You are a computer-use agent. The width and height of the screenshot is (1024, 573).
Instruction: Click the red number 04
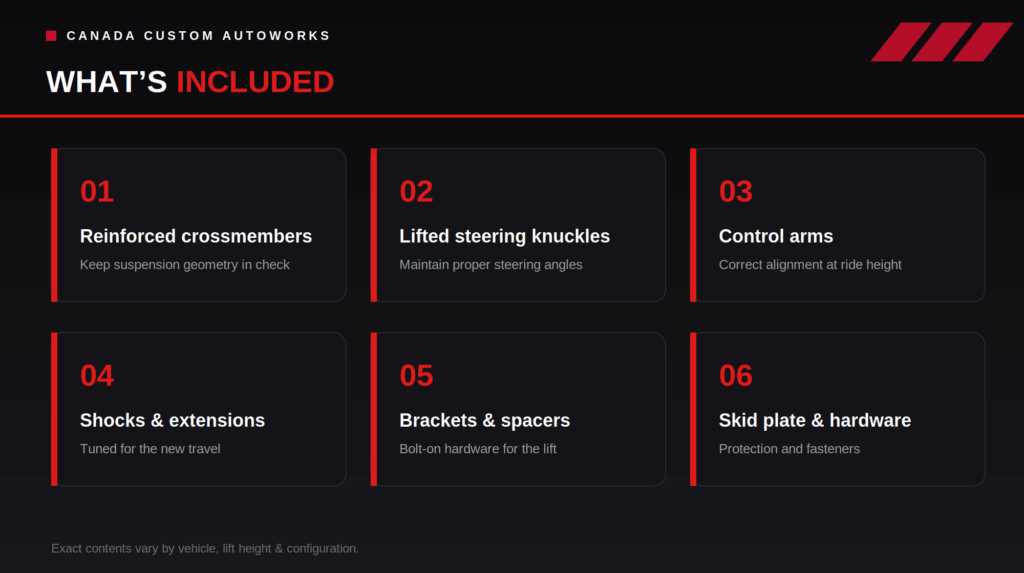97,376
